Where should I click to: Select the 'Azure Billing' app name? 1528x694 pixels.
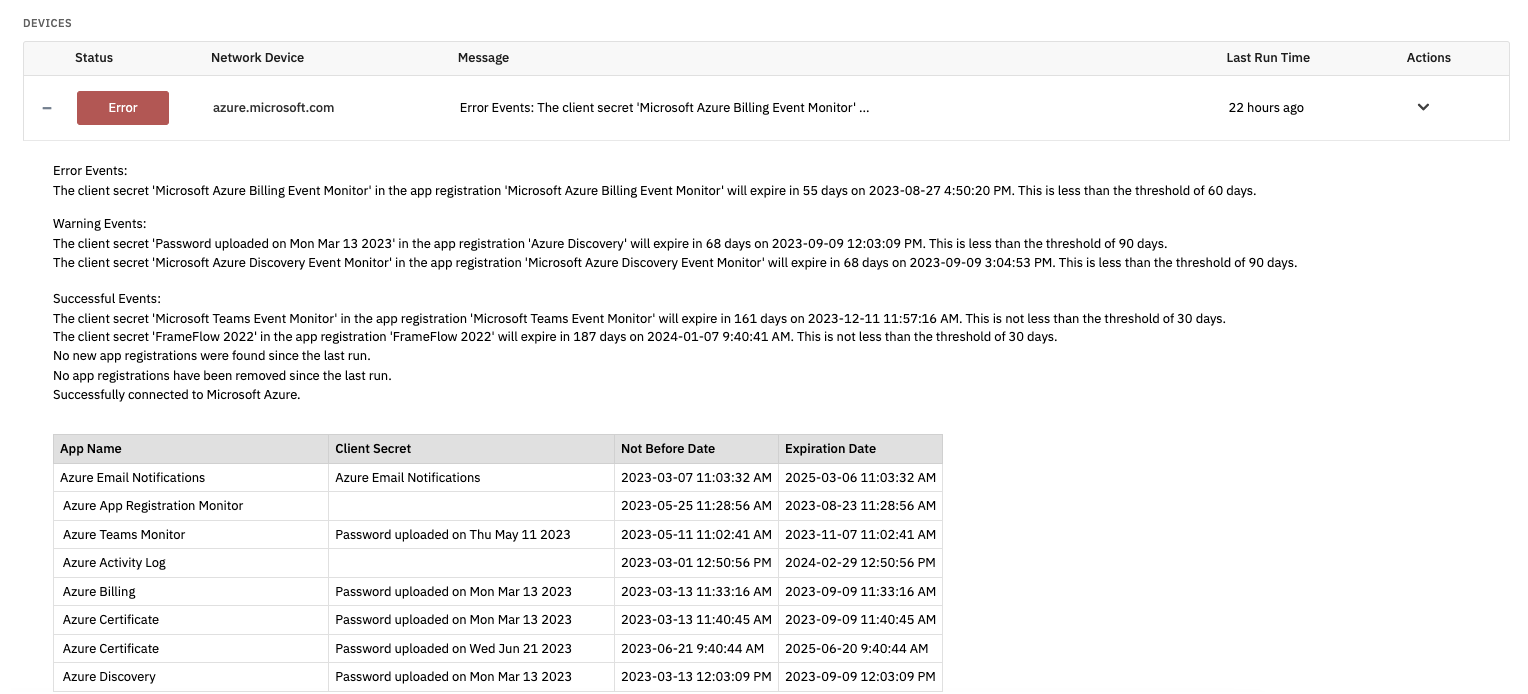(99, 592)
